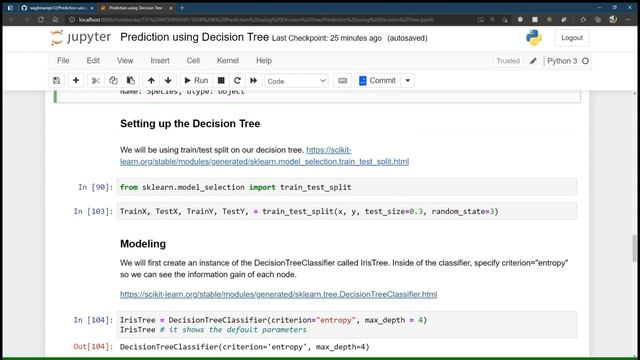Paste cells below icon
This screenshot has height=360, width=640.
coord(131,81)
